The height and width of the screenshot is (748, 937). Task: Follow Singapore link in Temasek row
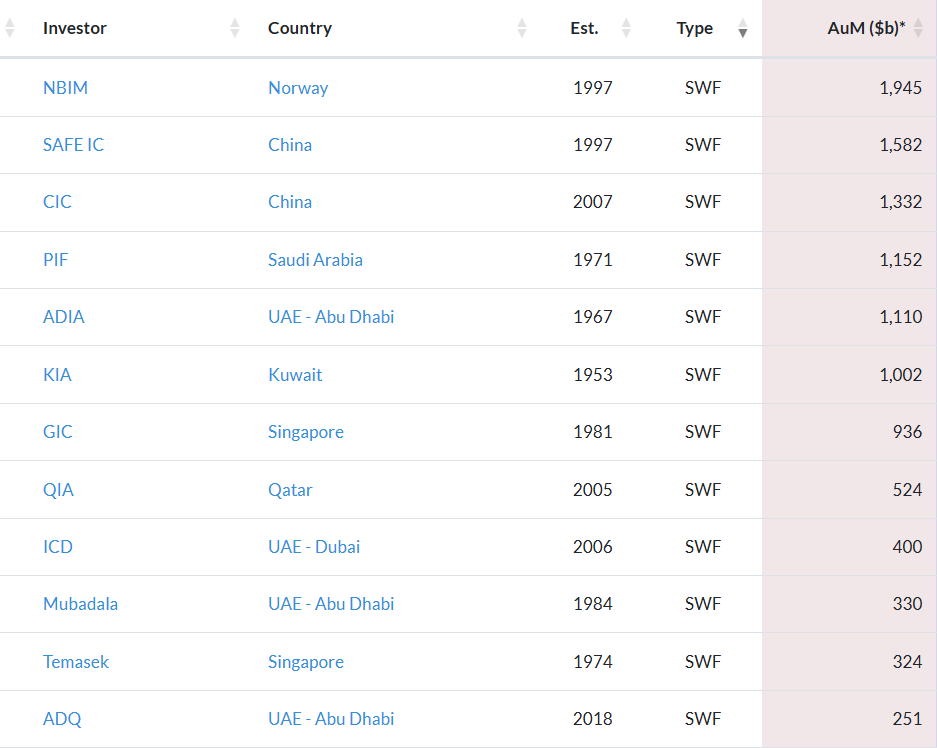tap(306, 663)
